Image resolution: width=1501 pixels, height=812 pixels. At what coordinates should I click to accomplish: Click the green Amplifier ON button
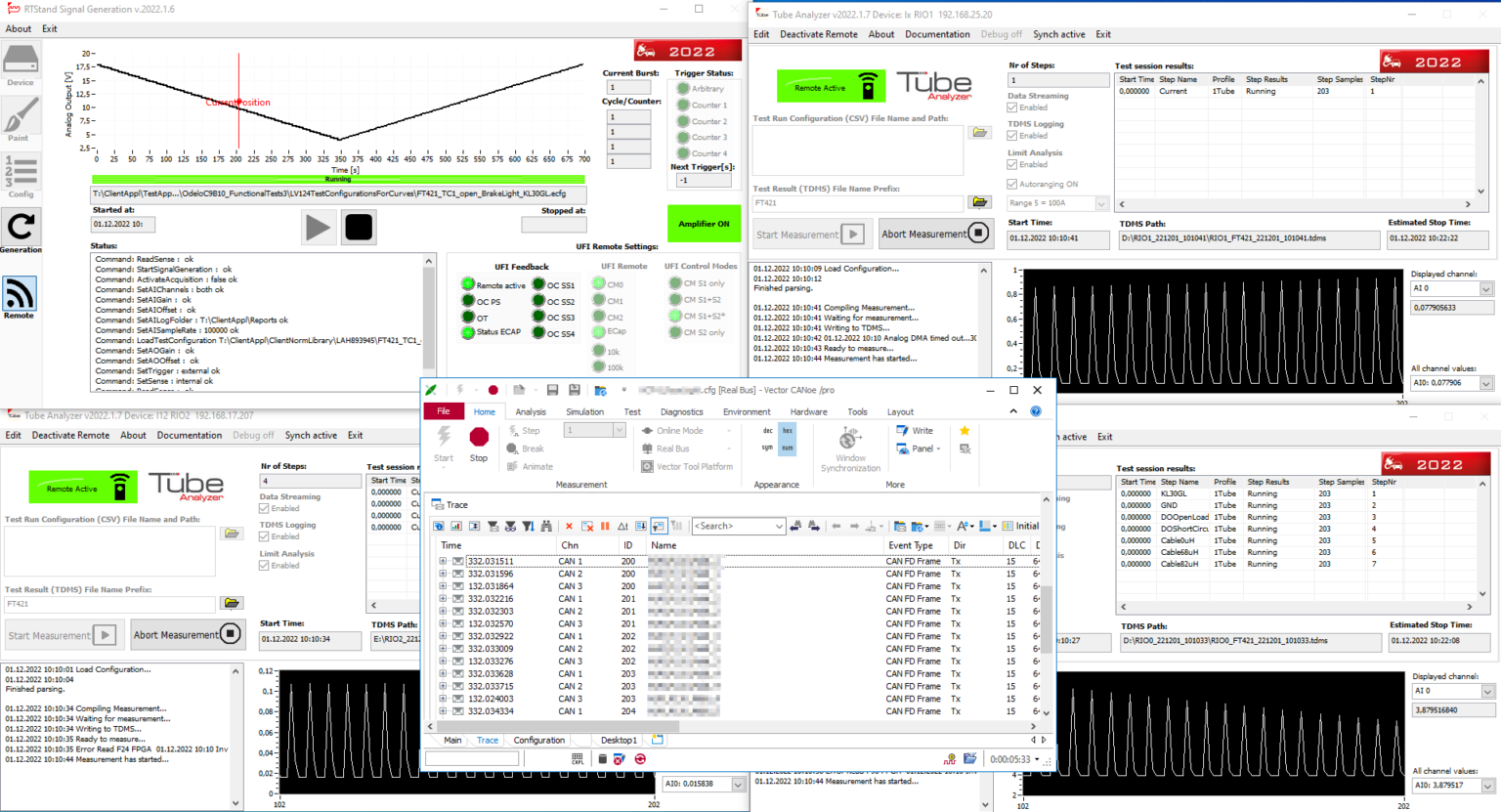coord(704,224)
